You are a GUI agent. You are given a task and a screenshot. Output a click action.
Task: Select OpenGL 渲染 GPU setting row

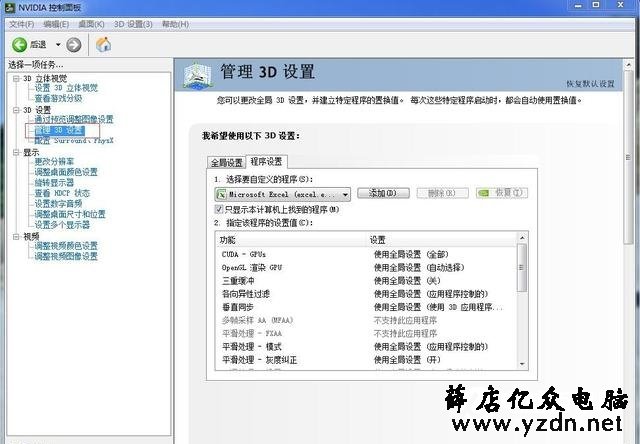(366, 268)
